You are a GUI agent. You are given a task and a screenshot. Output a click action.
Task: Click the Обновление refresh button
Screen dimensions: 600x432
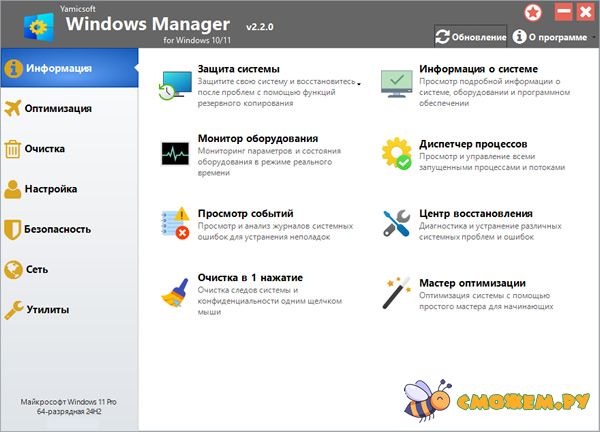coord(472,37)
